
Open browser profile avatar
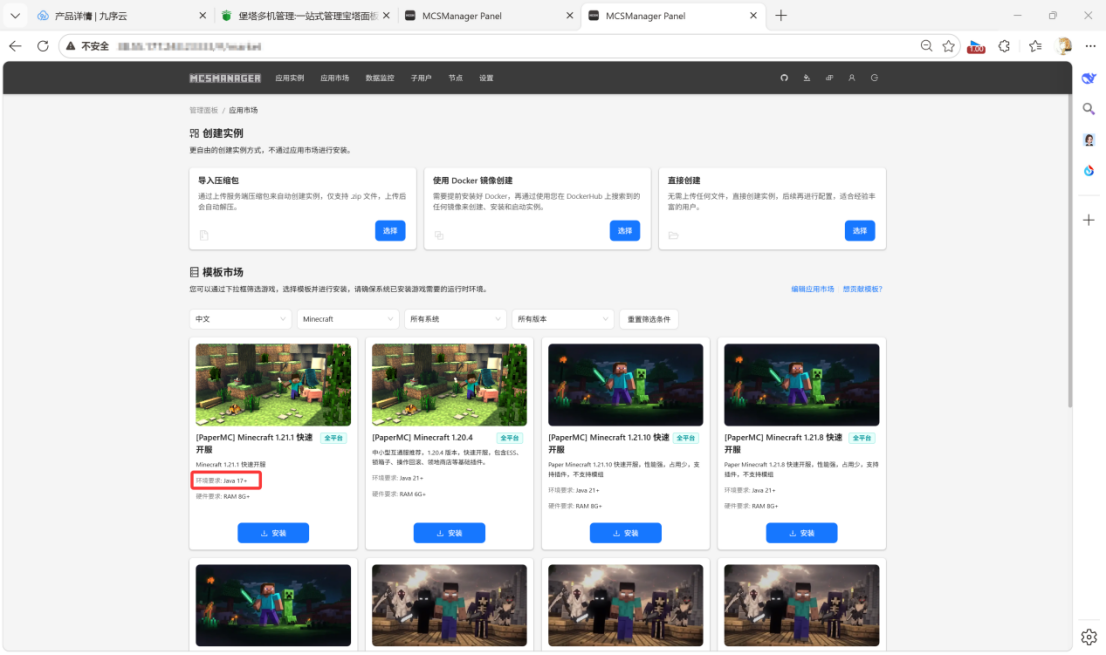(x=1064, y=46)
